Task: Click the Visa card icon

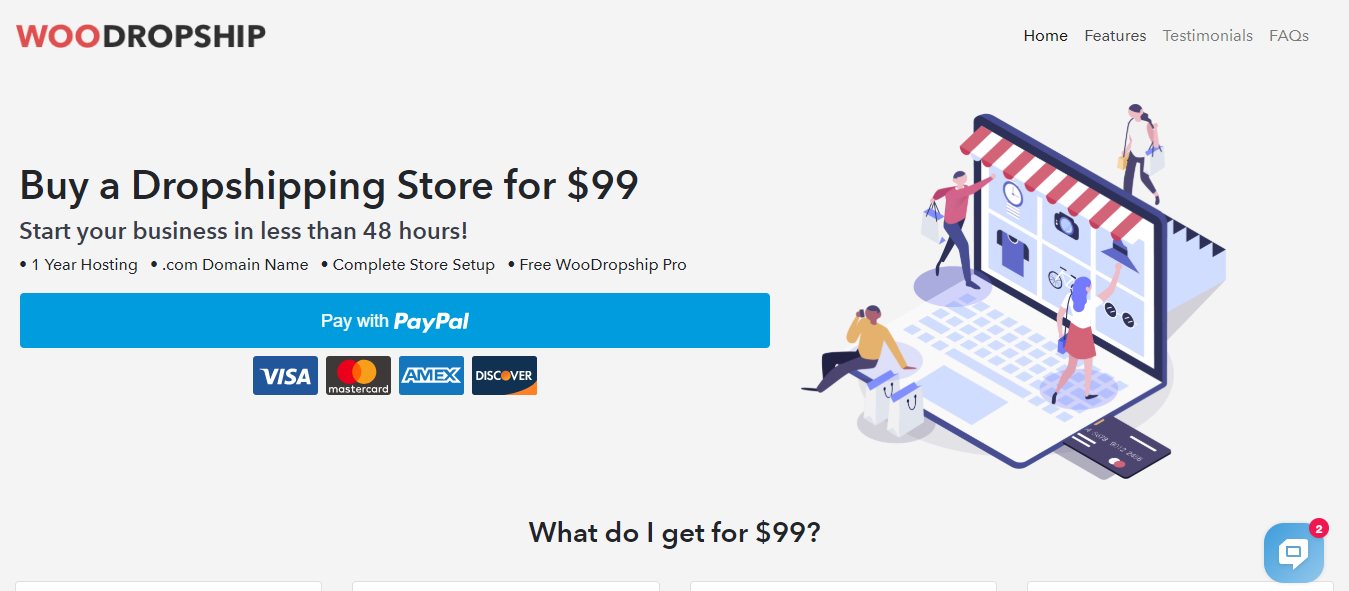Action: click(285, 376)
